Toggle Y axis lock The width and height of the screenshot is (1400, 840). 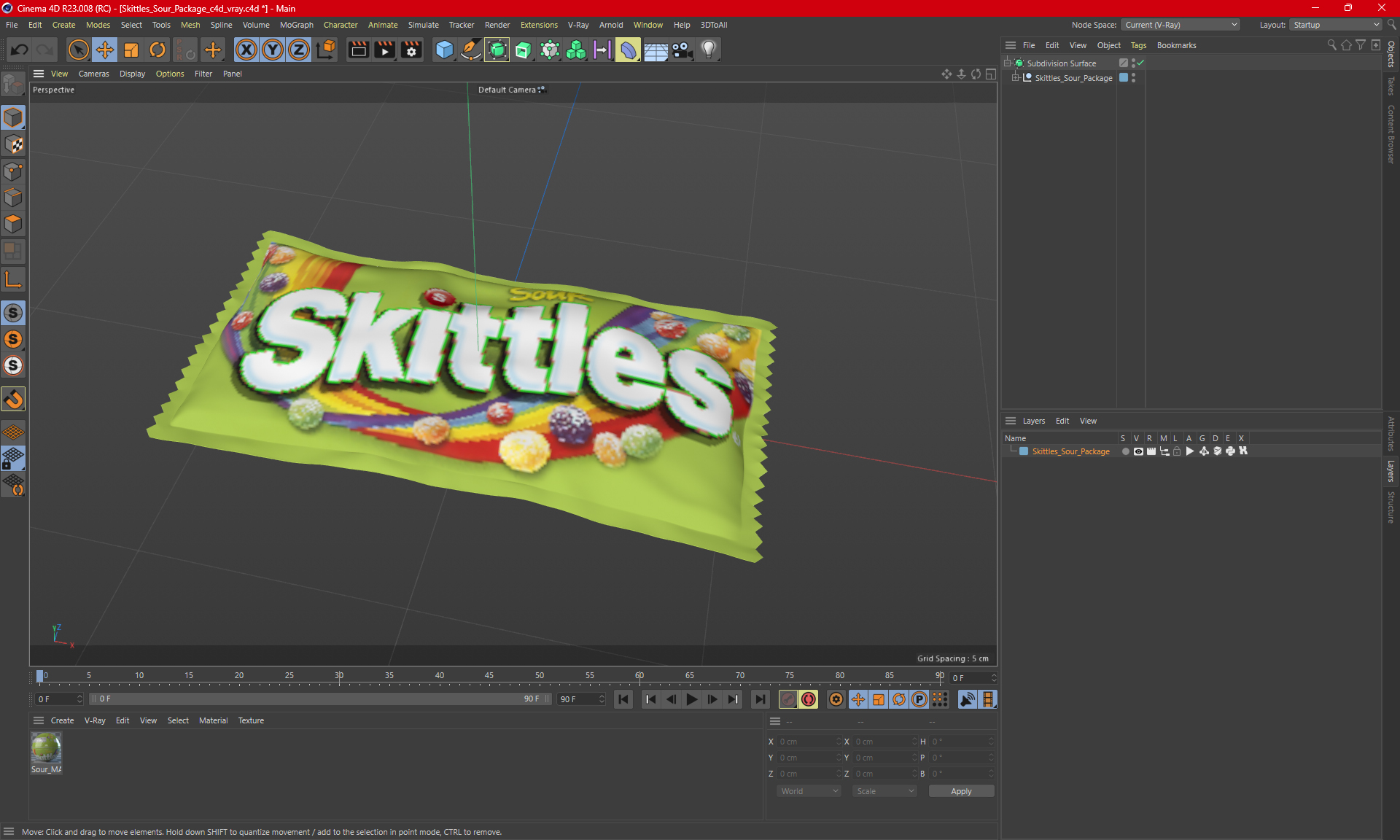[273, 50]
